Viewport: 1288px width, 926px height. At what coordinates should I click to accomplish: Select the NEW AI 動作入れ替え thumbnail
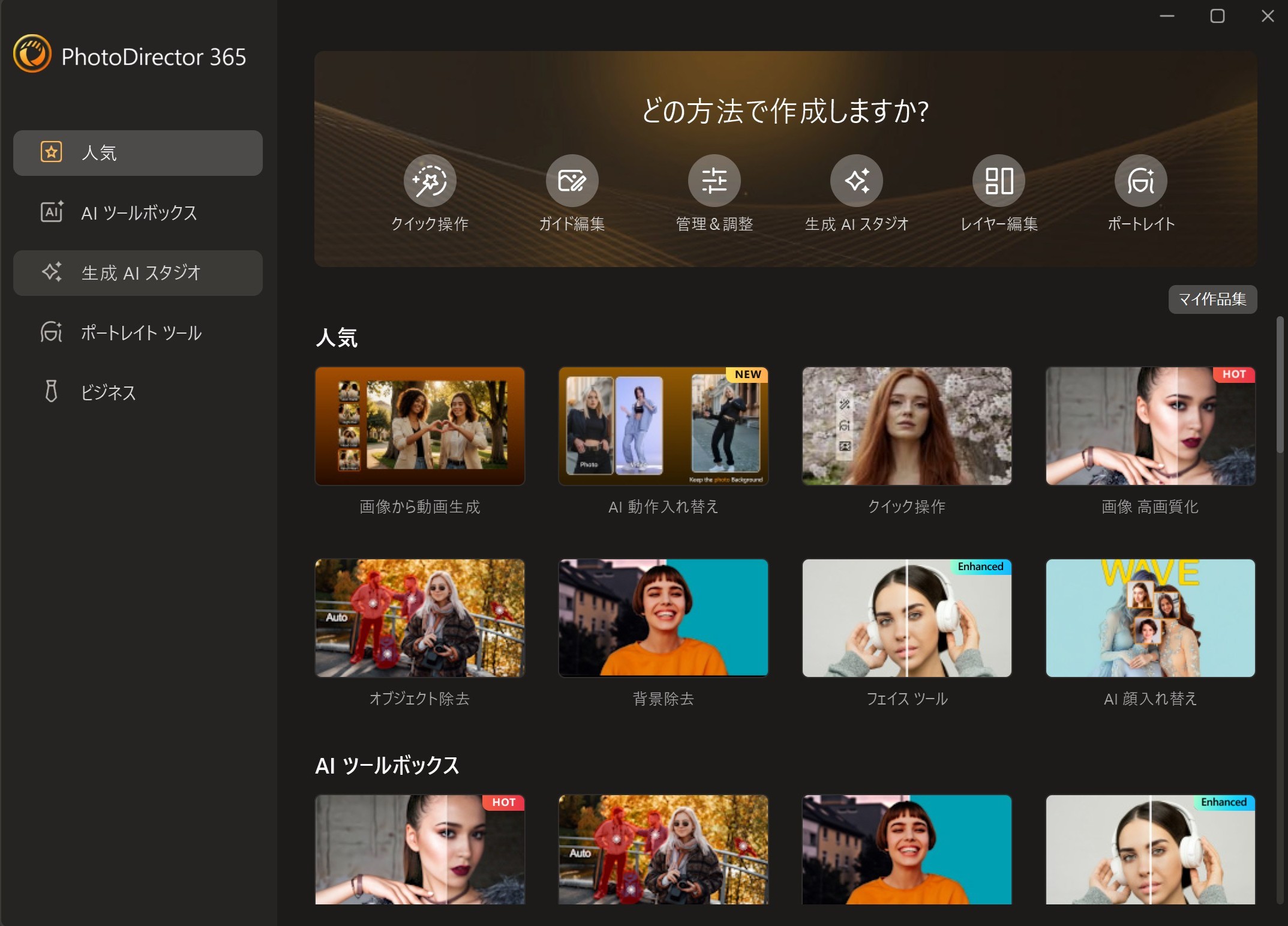click(663, 426)
